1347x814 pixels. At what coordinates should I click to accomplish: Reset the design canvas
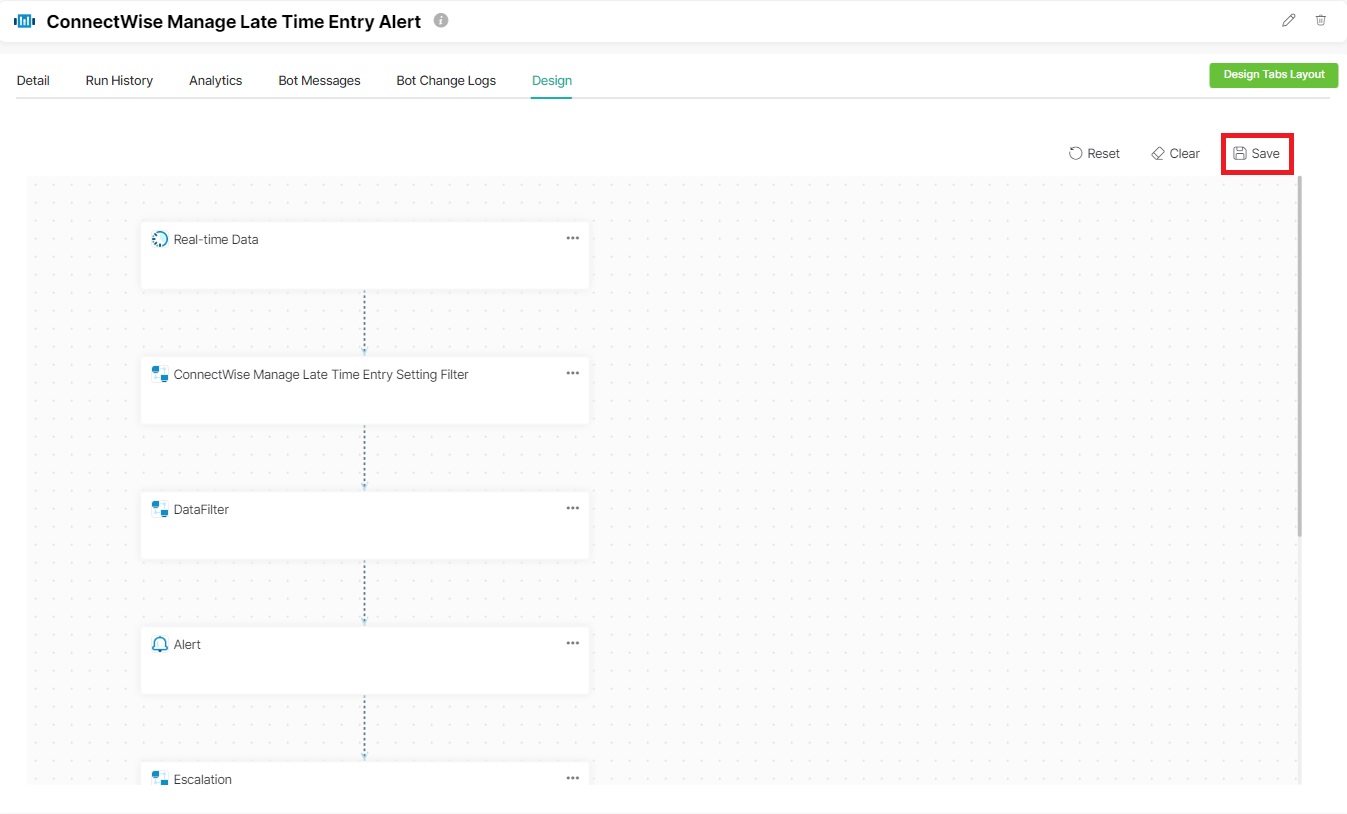[1094, 154]
